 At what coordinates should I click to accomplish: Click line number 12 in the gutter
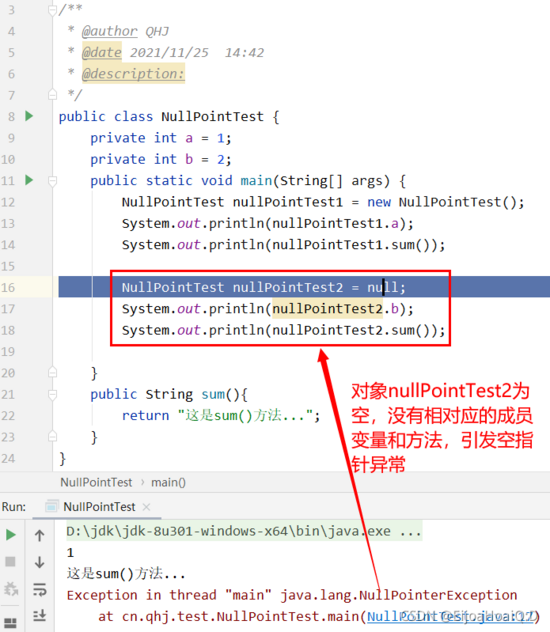pyautogui.click(x=8, y=202)
